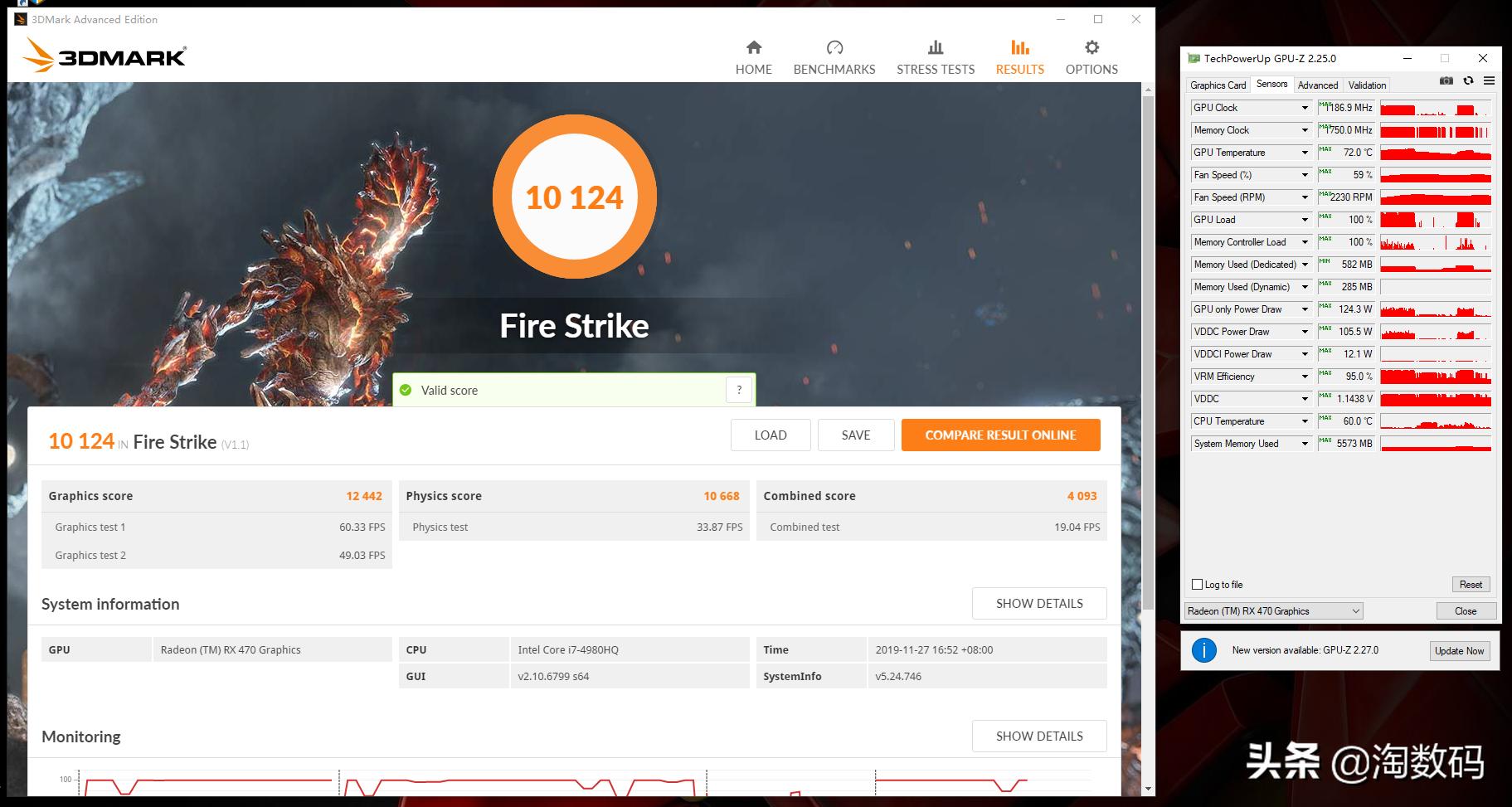Click the GPU Temperature sensor graph

pyautogui.click(x=1436, y=153)
